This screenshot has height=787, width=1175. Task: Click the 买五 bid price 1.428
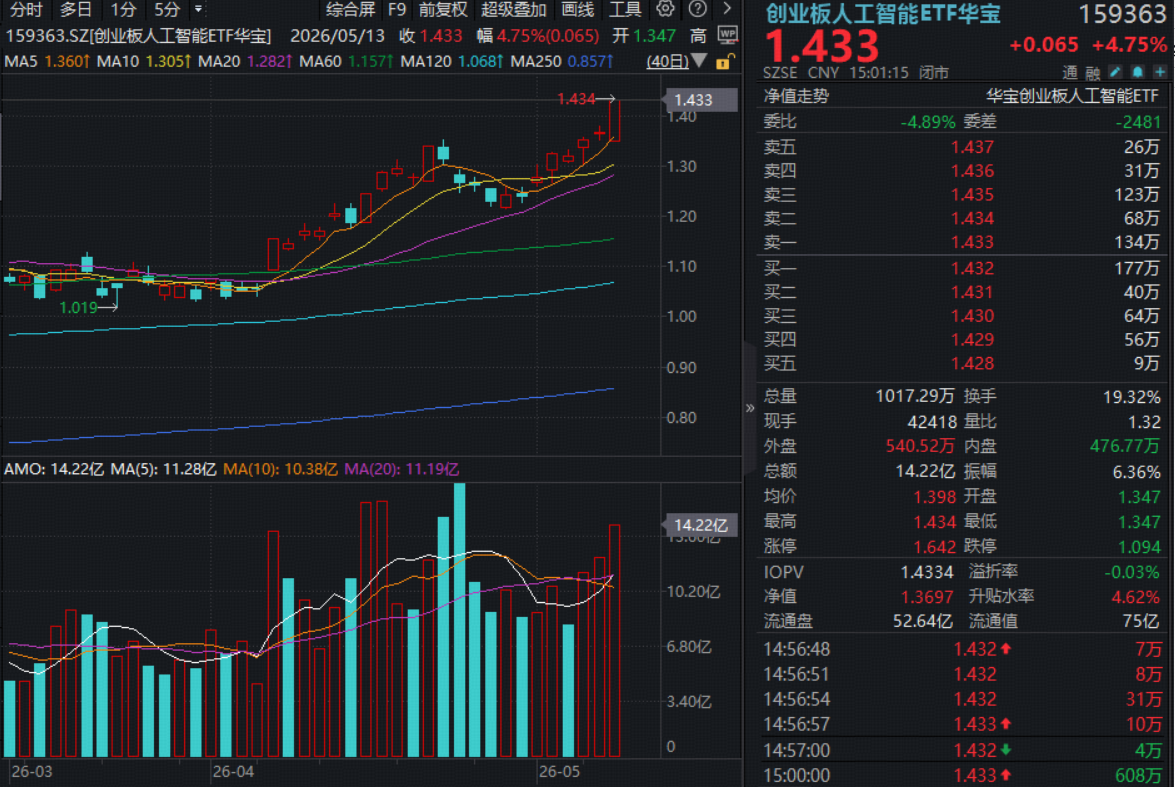(x=972, y=364)
